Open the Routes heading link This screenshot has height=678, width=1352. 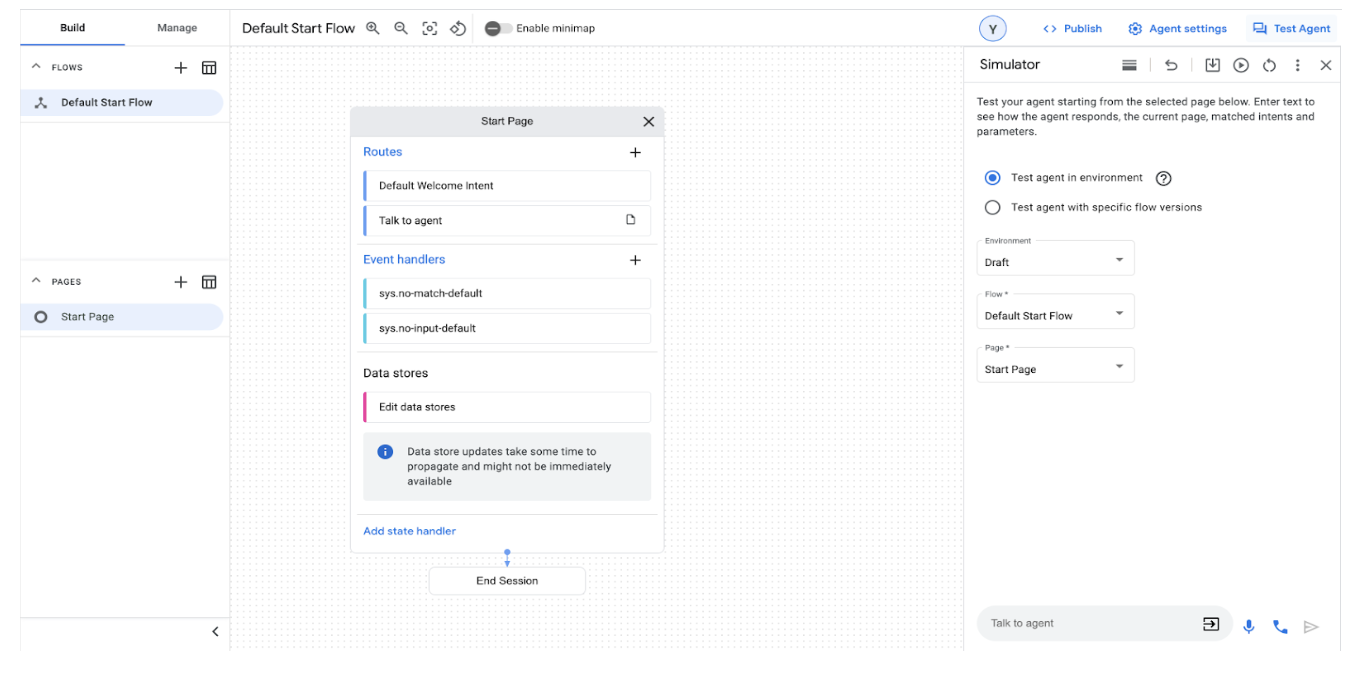(x=382, y=152)
